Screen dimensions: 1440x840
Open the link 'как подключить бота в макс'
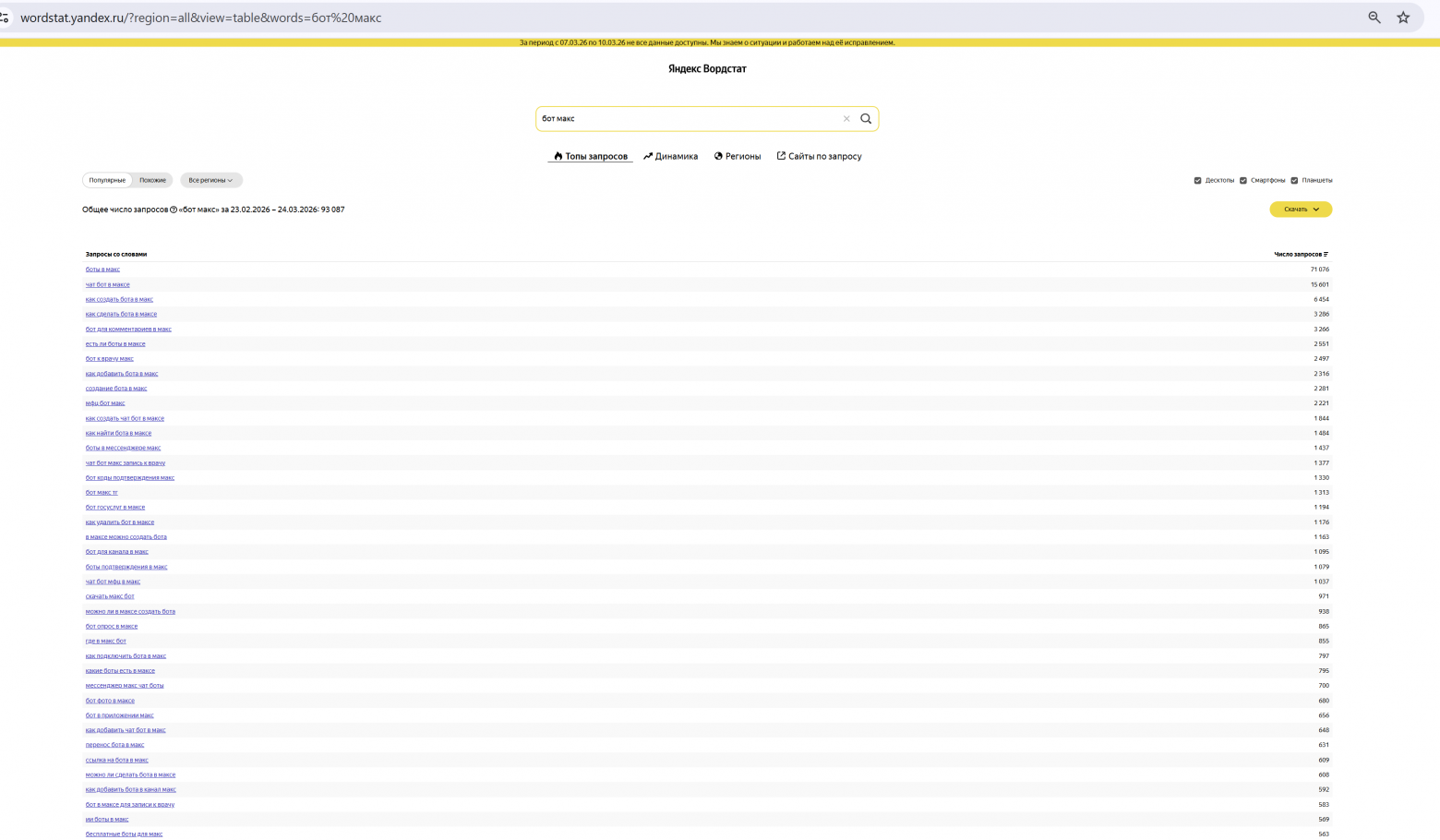pos(126,655)
